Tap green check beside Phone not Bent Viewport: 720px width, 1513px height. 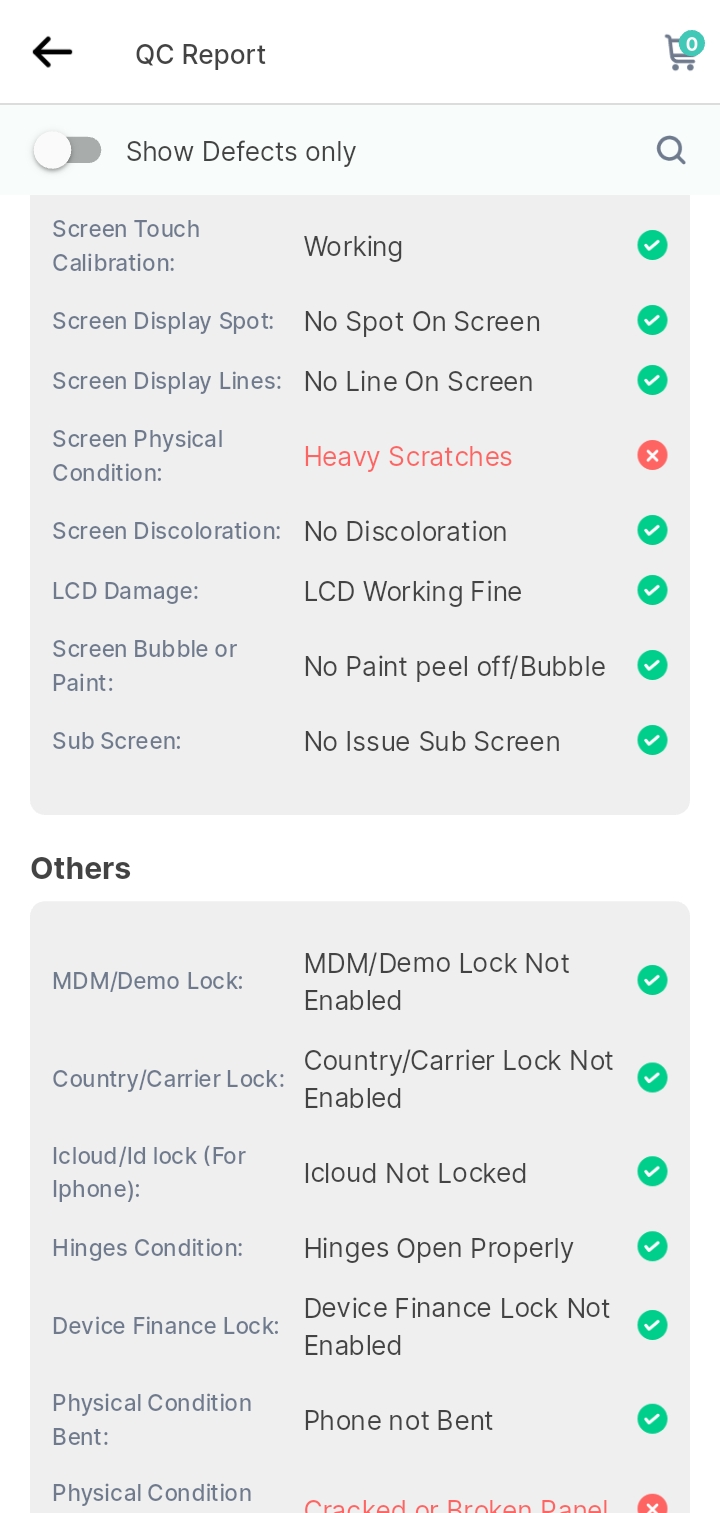652,1419
